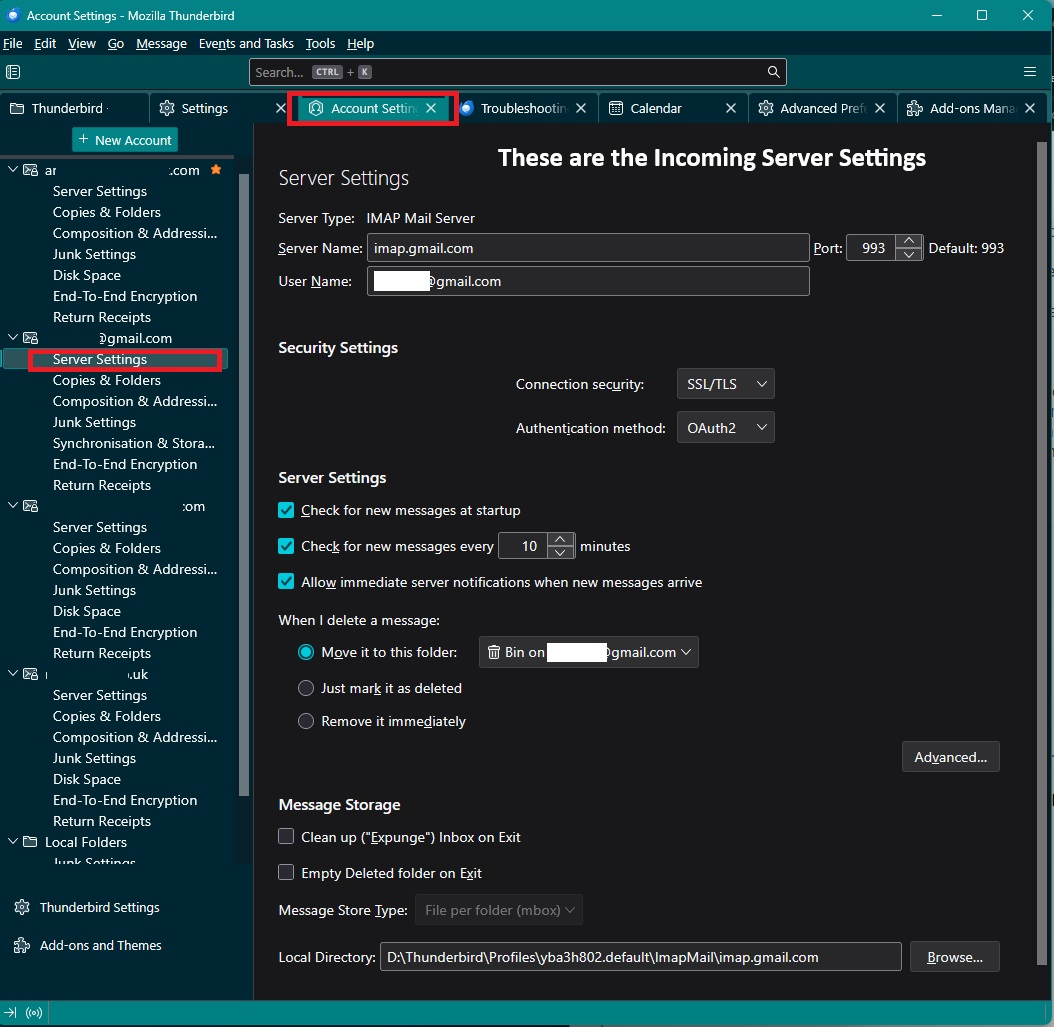Open Thunderbird Settings link
The width and height of the screenshot is (1054, 1027).
(x=99, y=907)
